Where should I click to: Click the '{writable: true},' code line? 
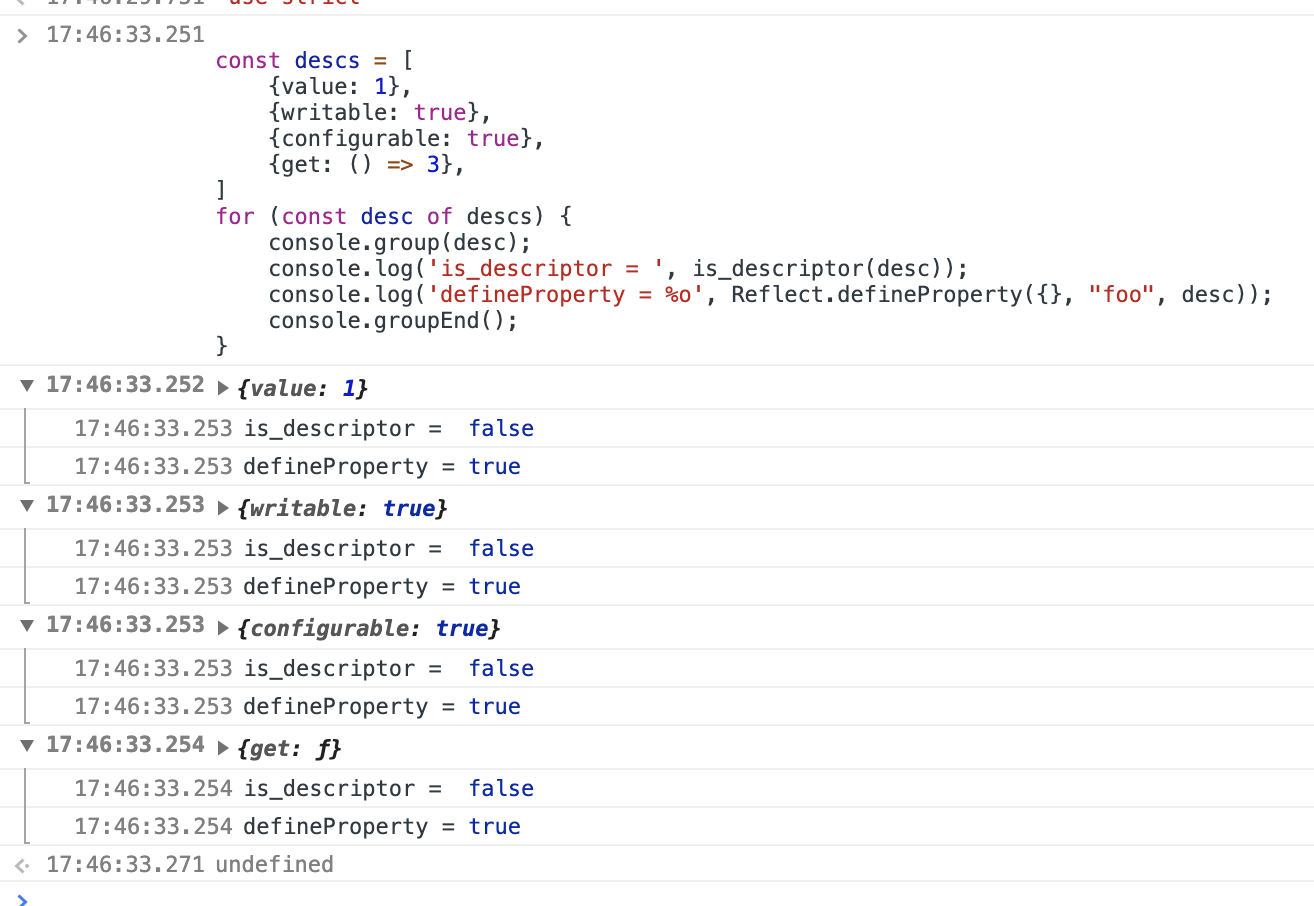[x=380, y=112]
